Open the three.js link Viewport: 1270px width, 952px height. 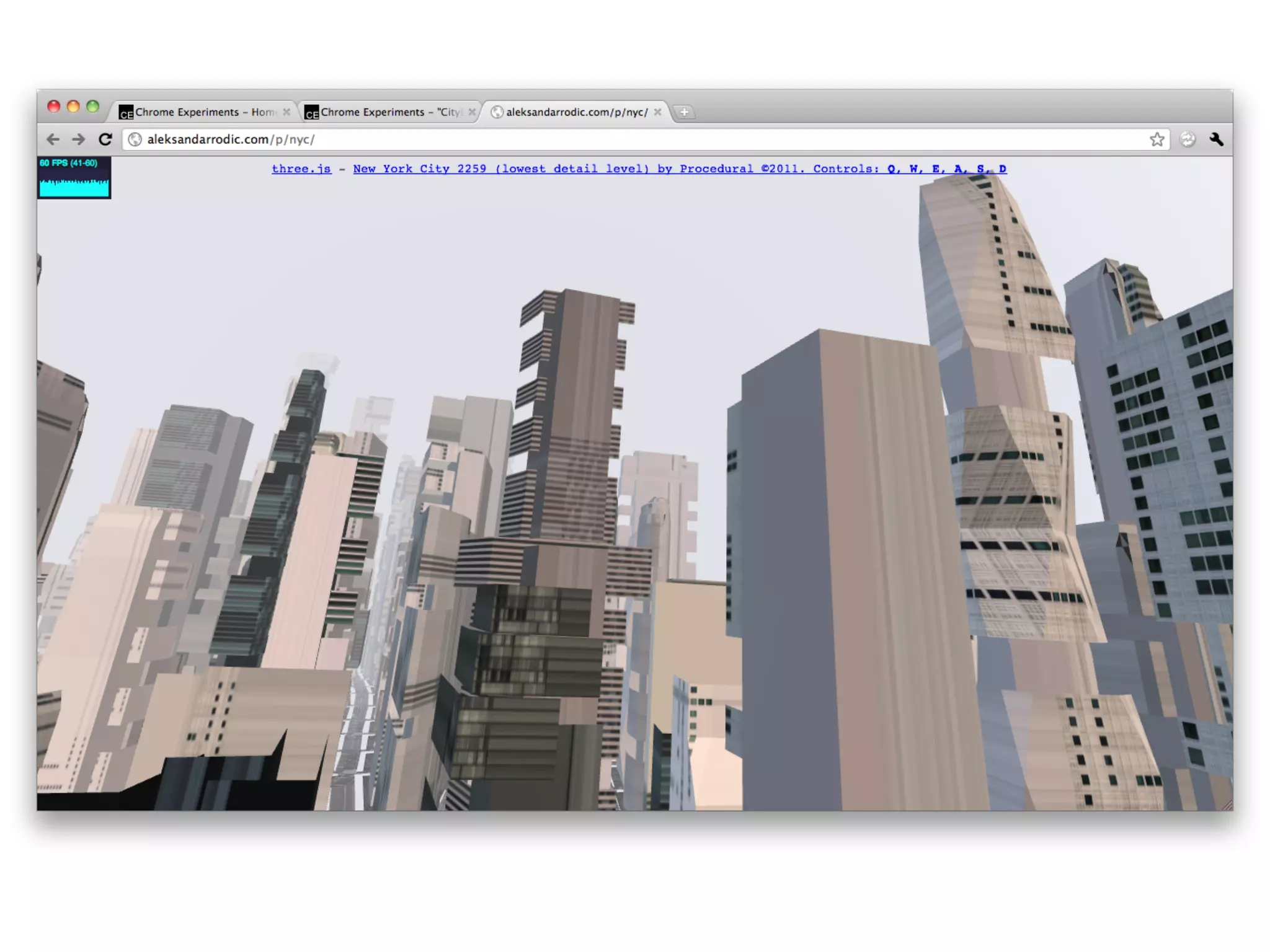coord(301,169)
